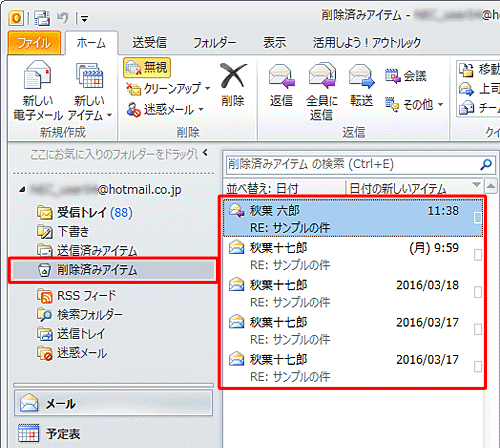Open the RSS フィード folder
The height and width of the screenshot is (448, 500).
(77, 296)
